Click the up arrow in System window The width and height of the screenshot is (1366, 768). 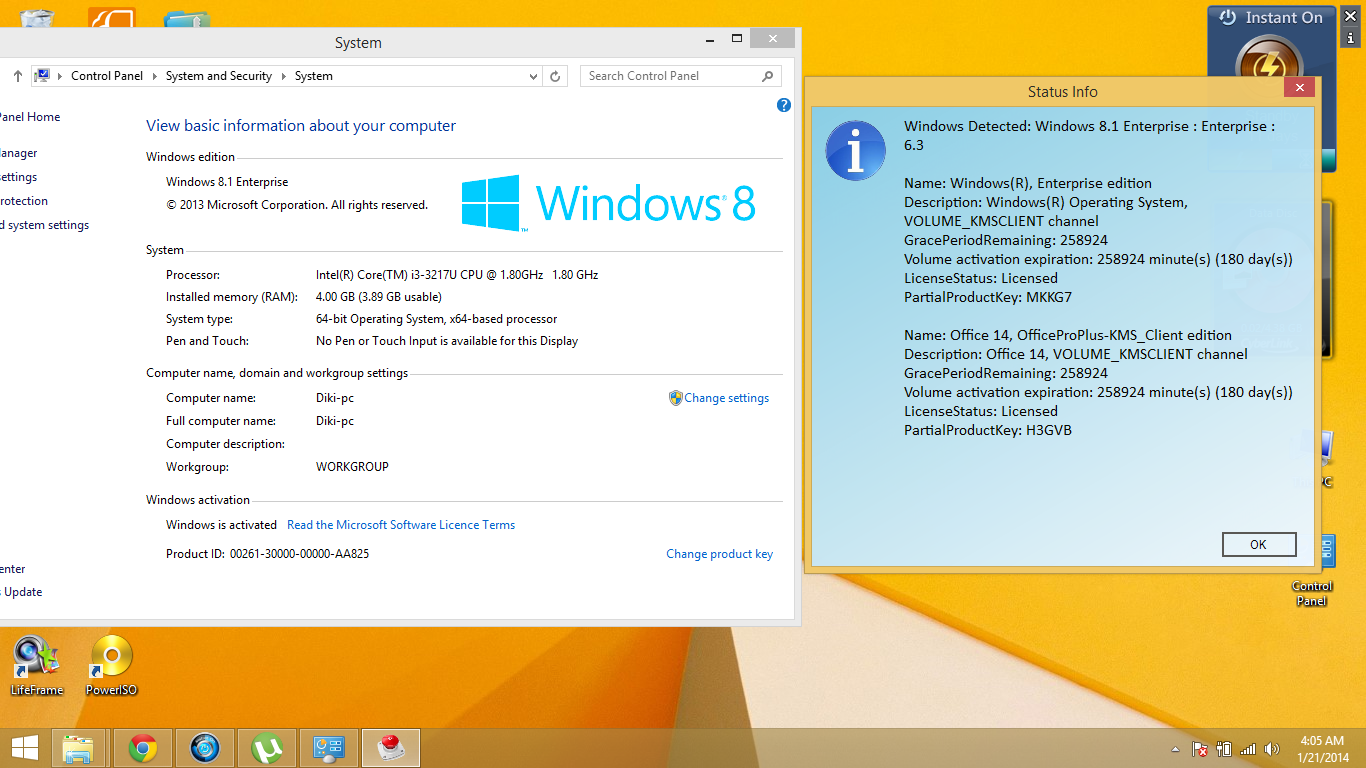click(x=18, y=76)
